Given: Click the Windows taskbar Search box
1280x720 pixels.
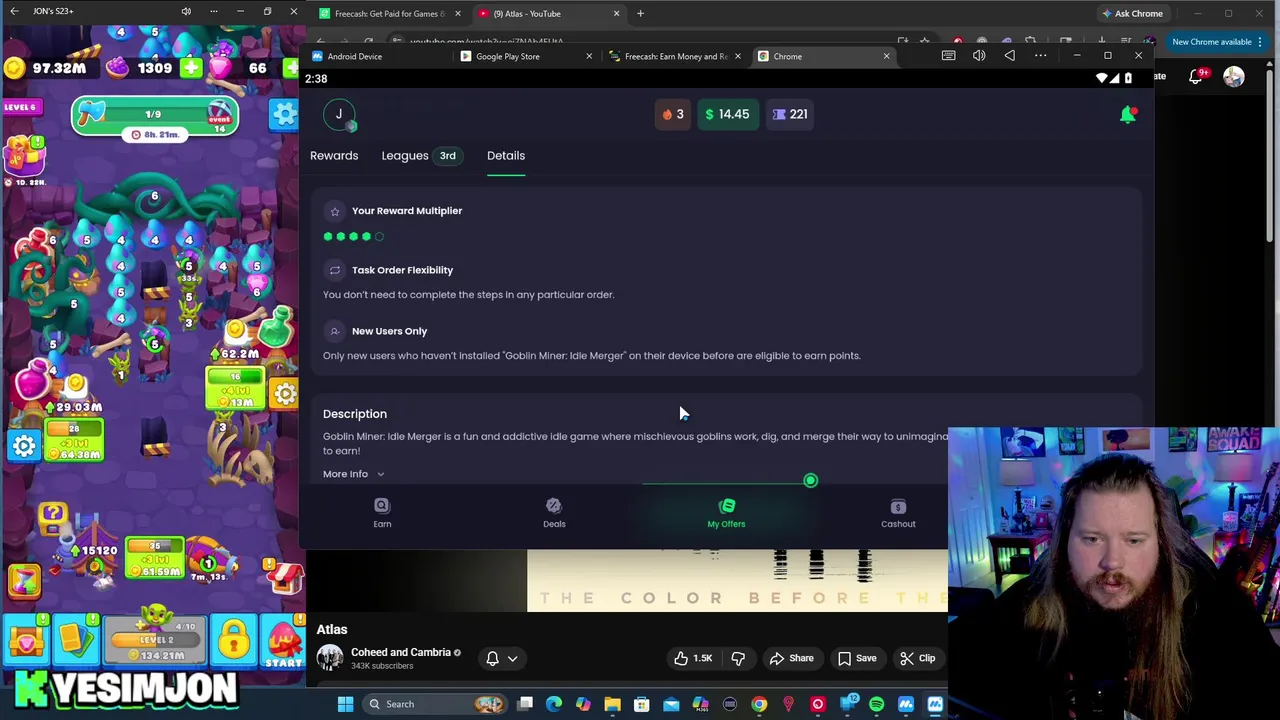Looking at the screenshot, I should coord(432,704).
